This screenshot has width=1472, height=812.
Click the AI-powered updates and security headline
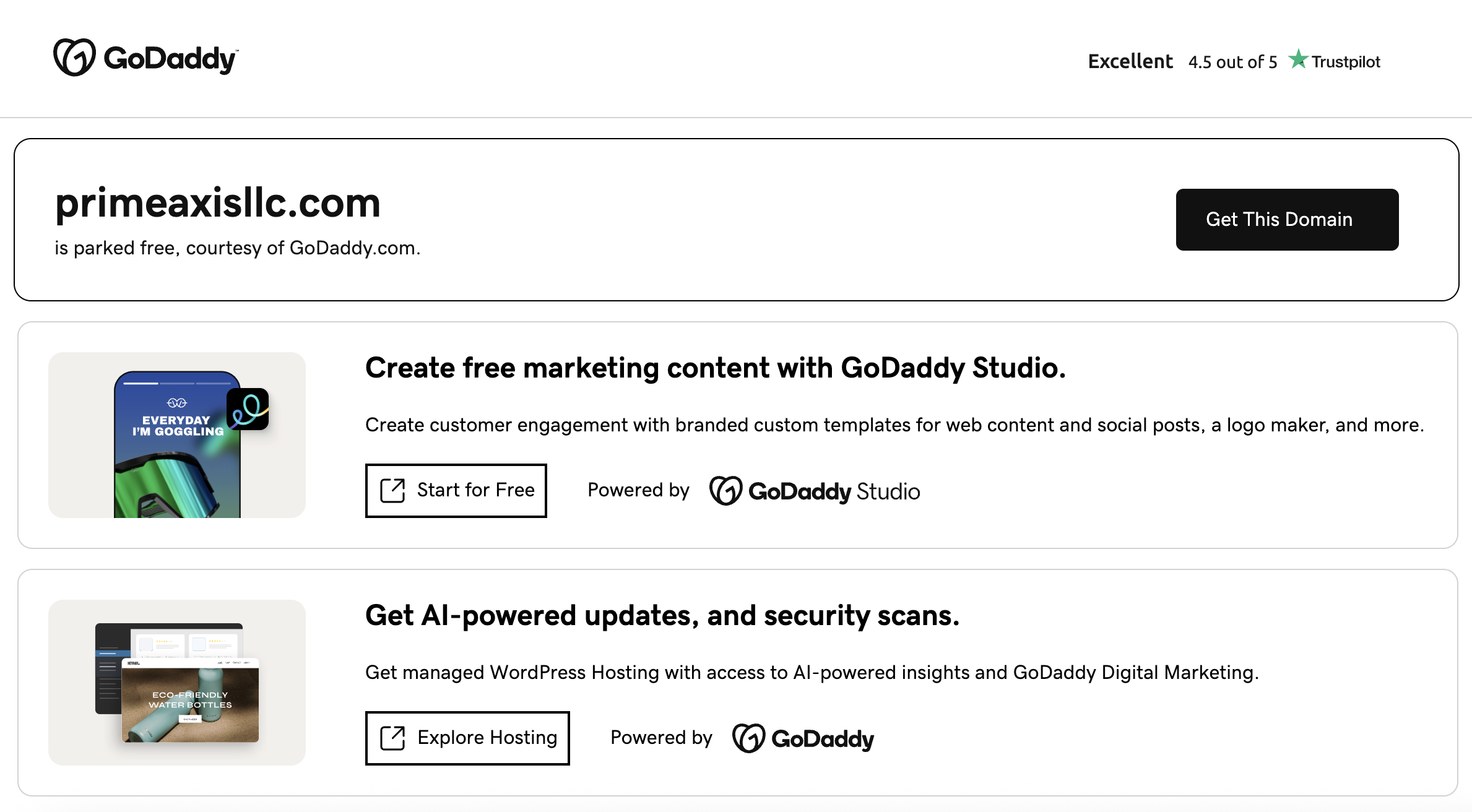(662, 615)
